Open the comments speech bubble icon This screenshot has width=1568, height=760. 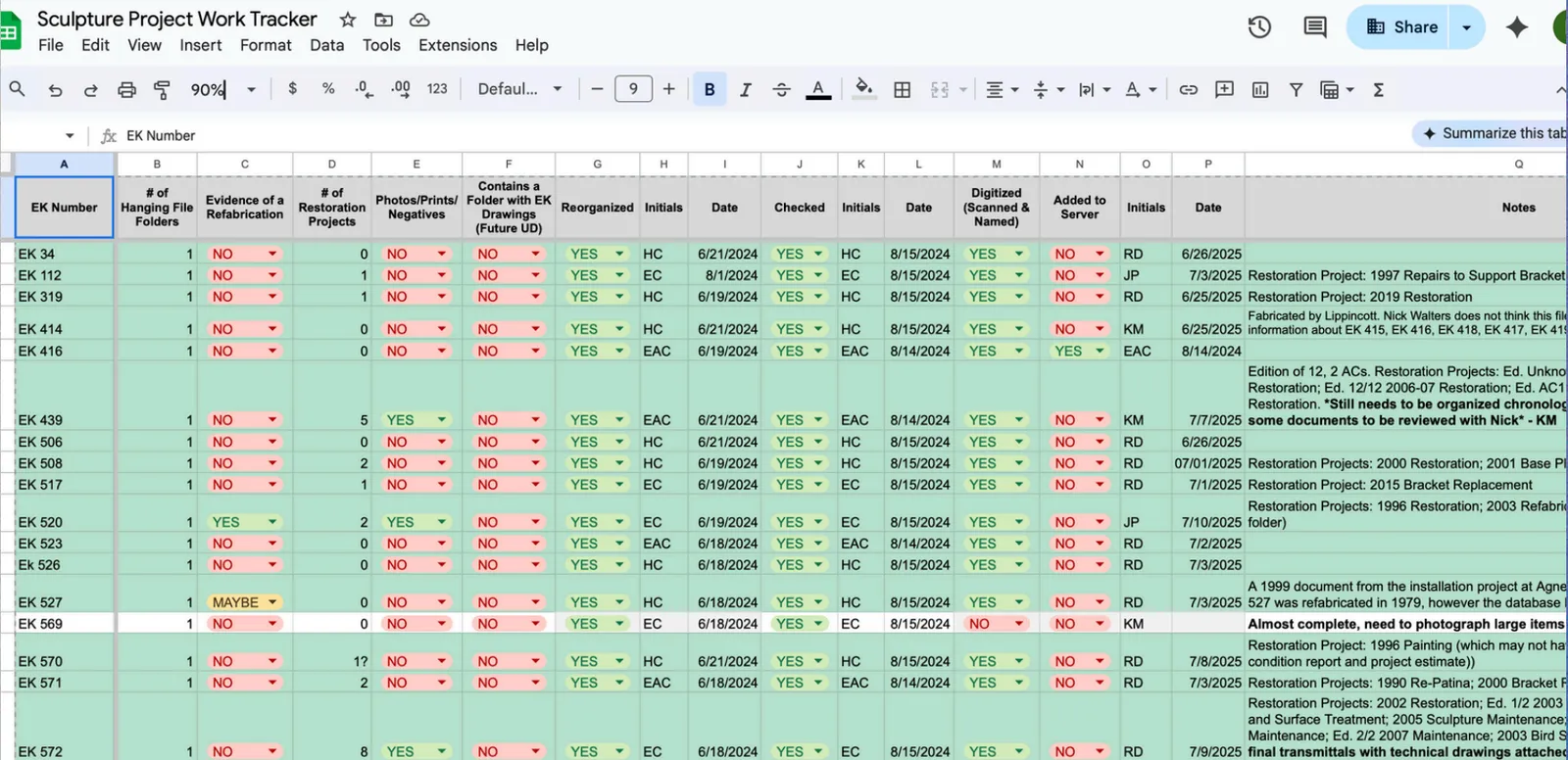point(1315,27)
